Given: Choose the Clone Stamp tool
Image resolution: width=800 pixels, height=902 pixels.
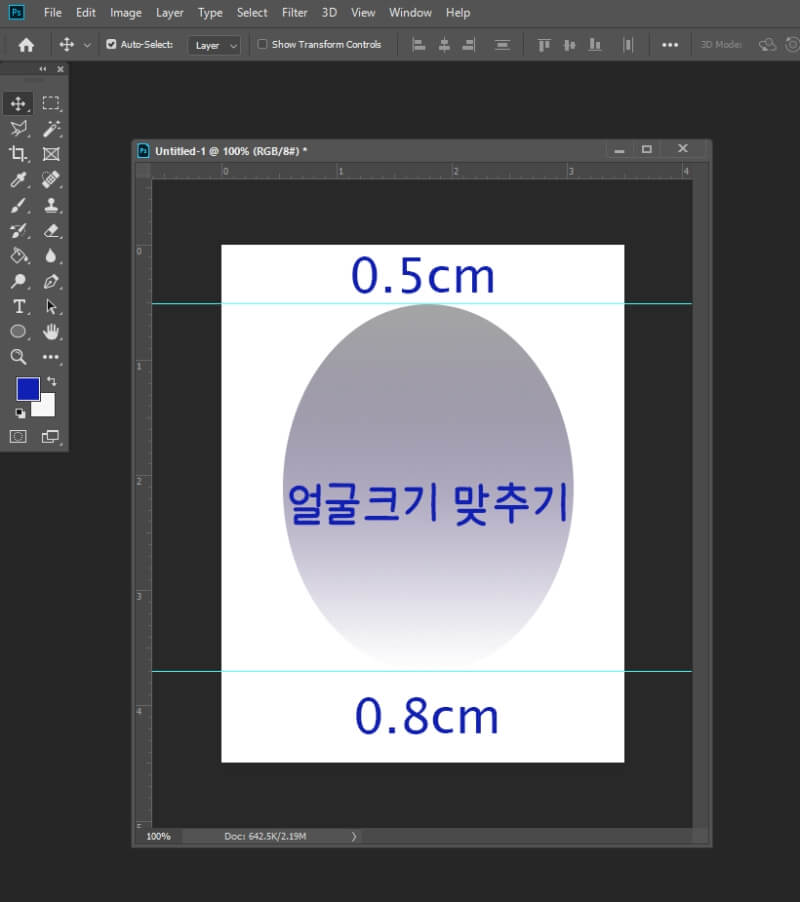Looking at the screenshot, I should pyautogui.click(x=50, y=205).
